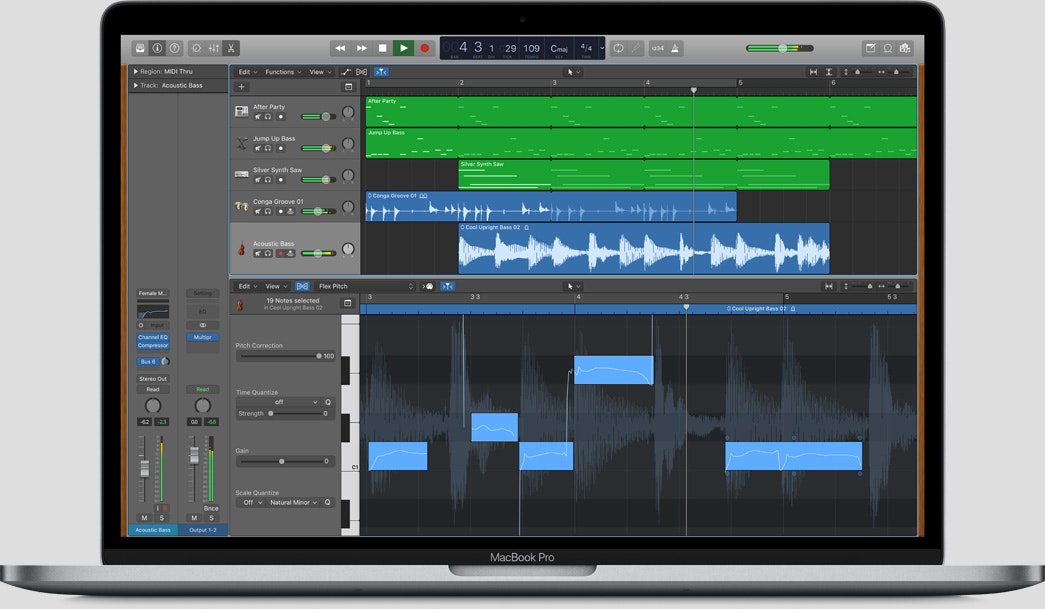Add a new track with plus button
This screenshot has height=609, width=1045.
click(x=241, y=87)
